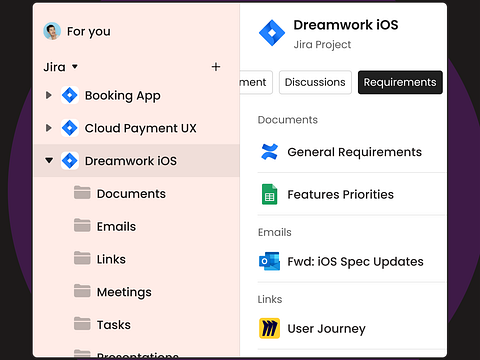Click the Outlook icon for iOS Spec Updates
480x360 pixels.
269,261
